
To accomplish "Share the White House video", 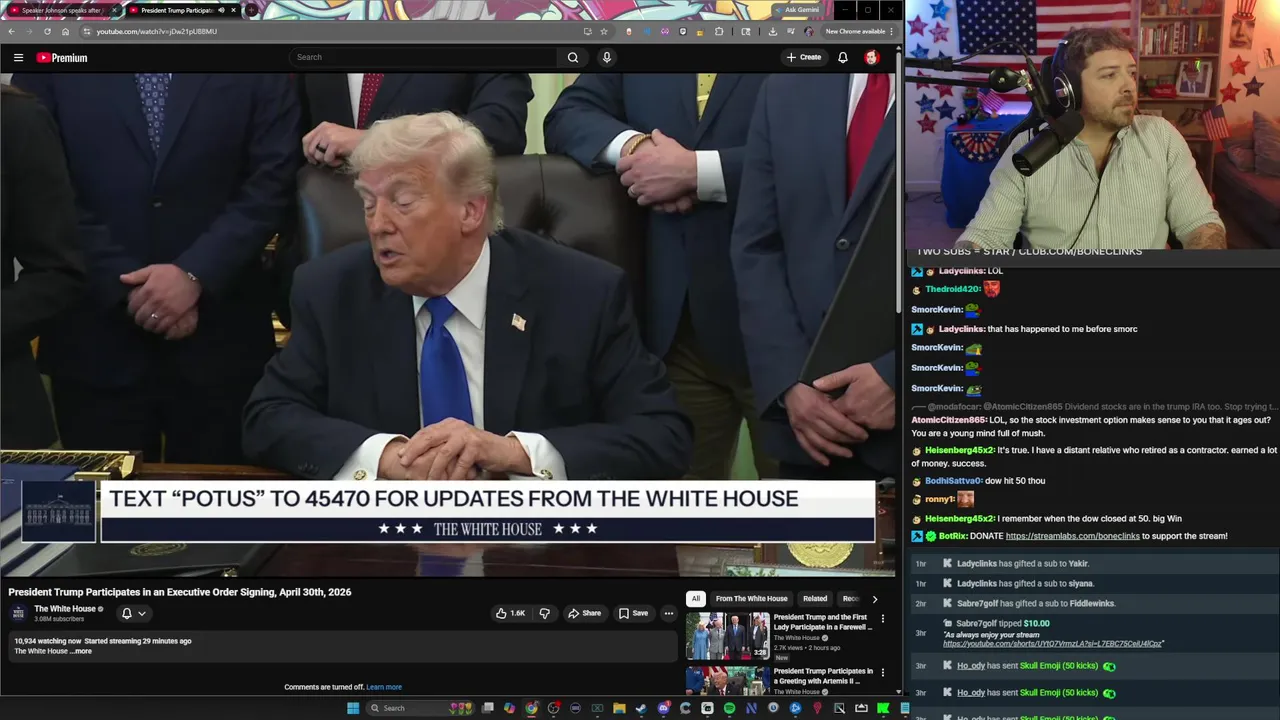I will [x=585, y=613].
